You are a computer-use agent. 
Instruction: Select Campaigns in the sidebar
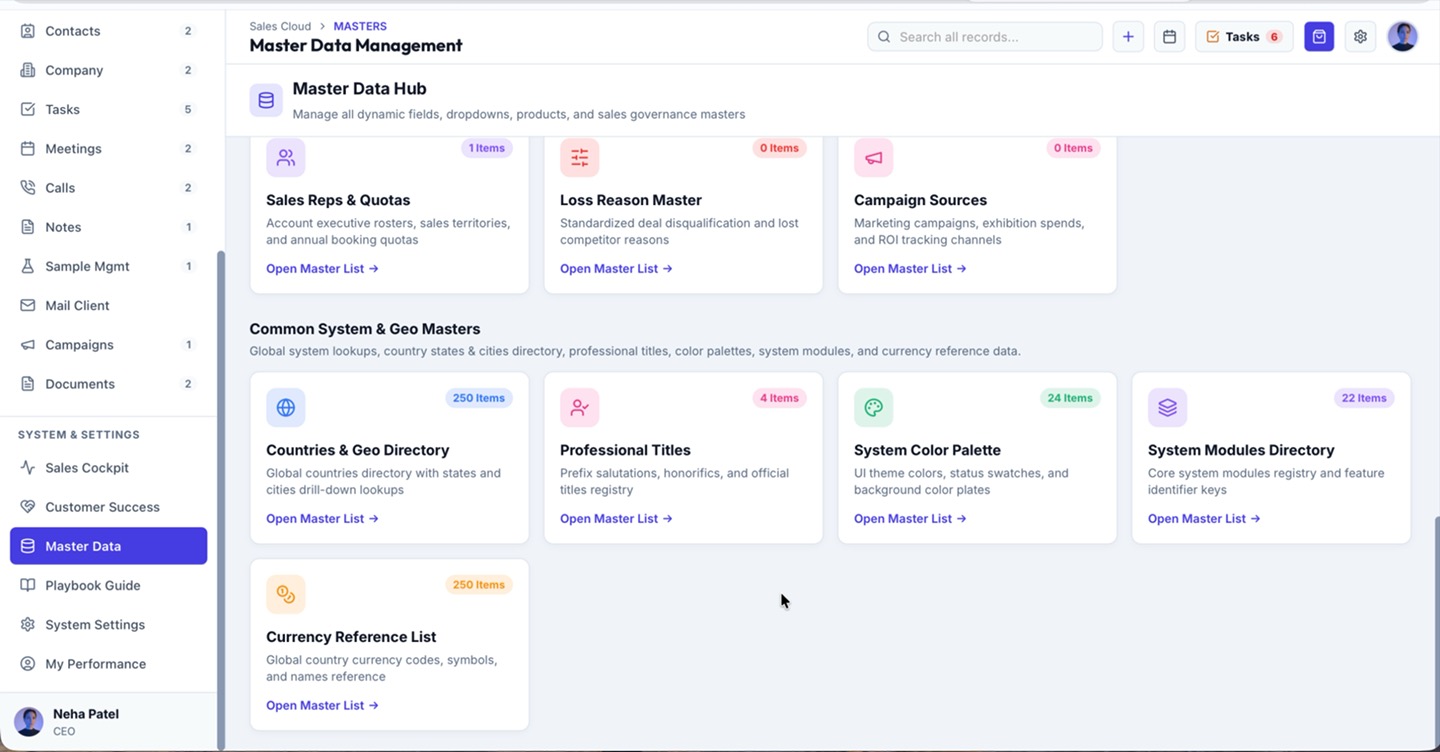pyautogui.click(x=108, y=345)
